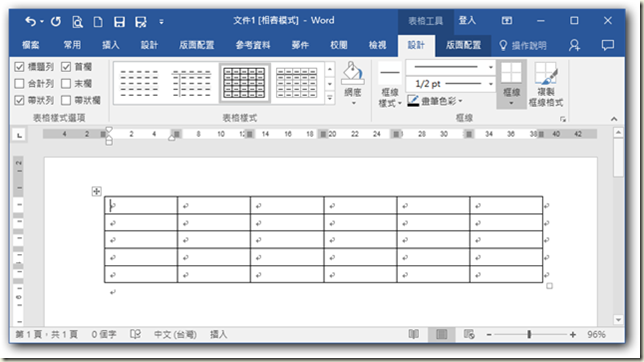This screenshot has width=644, height=362.
Task: Click the first cell of the table
Action: point(141,205)
